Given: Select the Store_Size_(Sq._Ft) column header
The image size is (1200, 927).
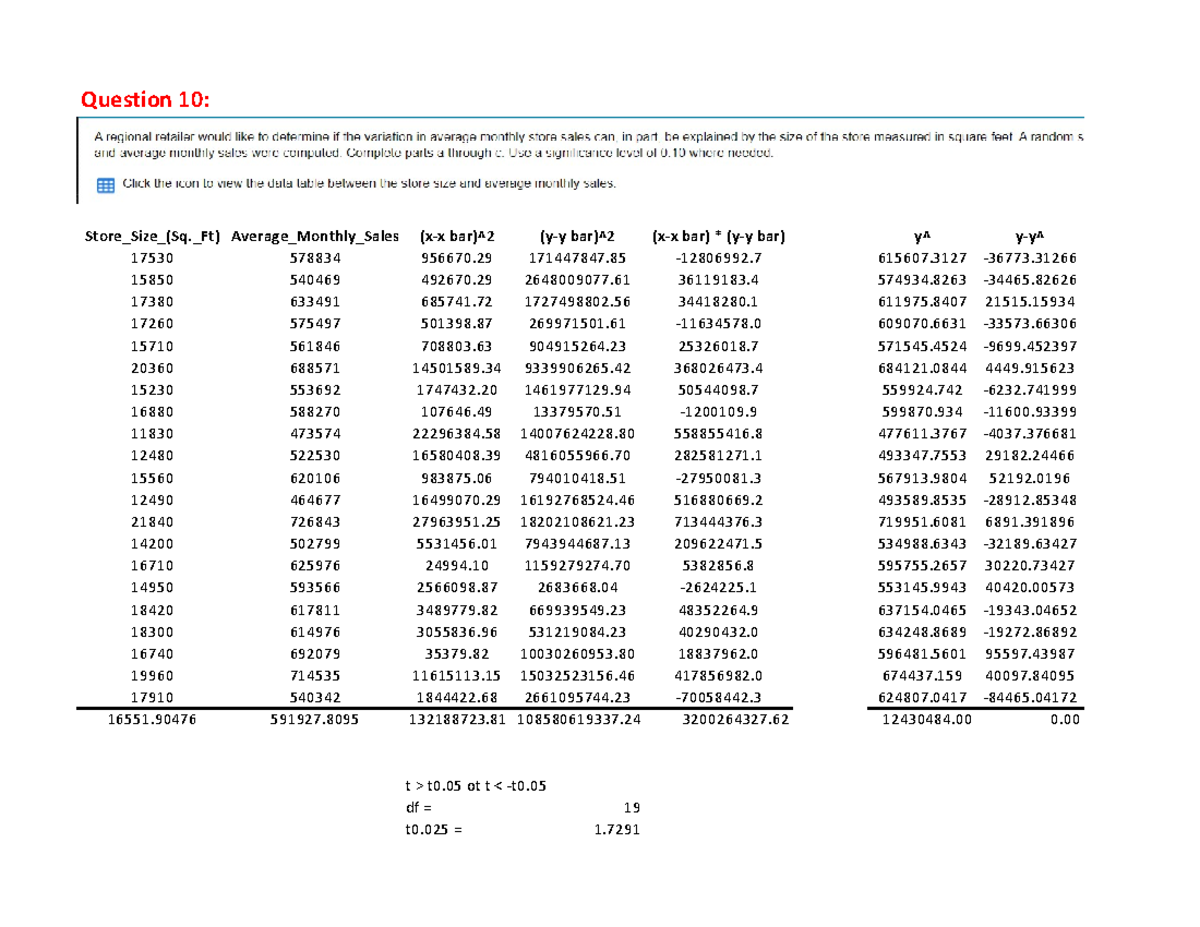Looking at the screenshot, I should click(152, 236).
